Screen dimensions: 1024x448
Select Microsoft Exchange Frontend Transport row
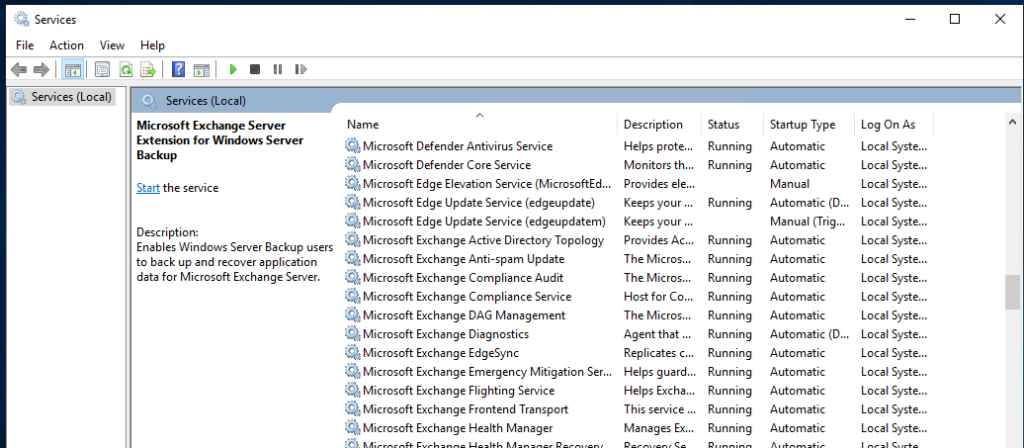pos(636,409)
